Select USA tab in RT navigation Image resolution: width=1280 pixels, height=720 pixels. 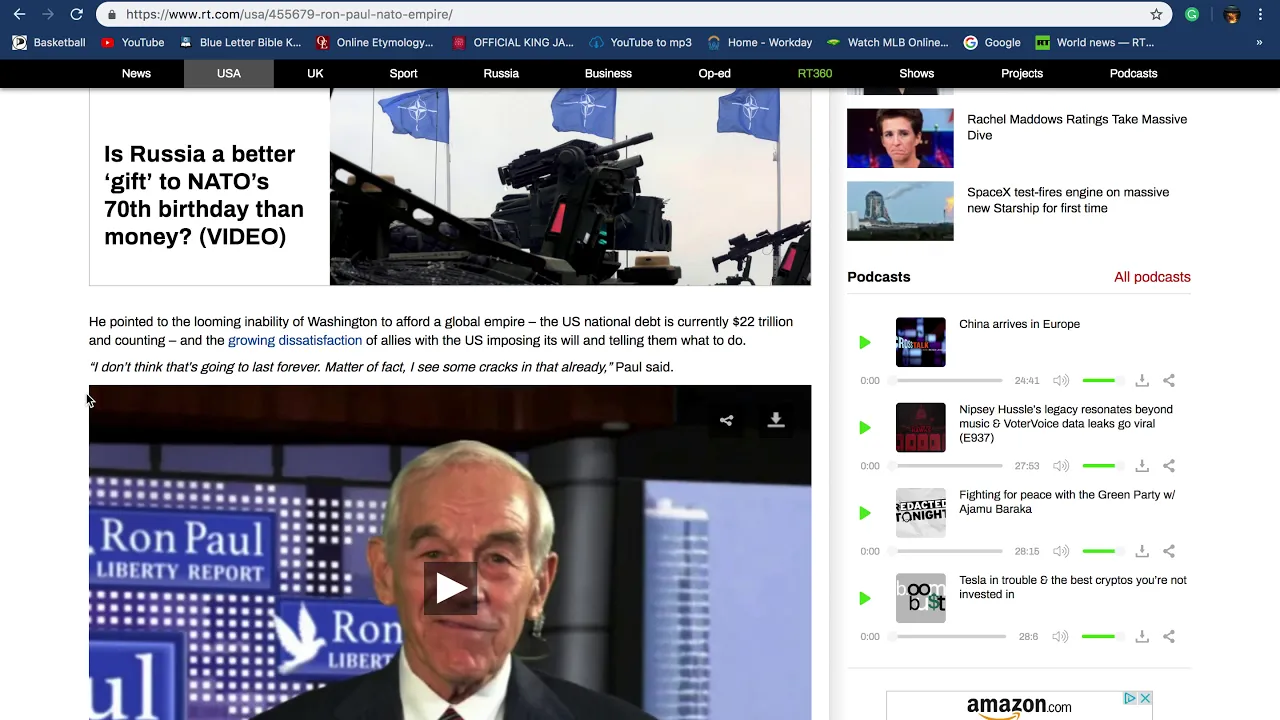pos(229,74)
